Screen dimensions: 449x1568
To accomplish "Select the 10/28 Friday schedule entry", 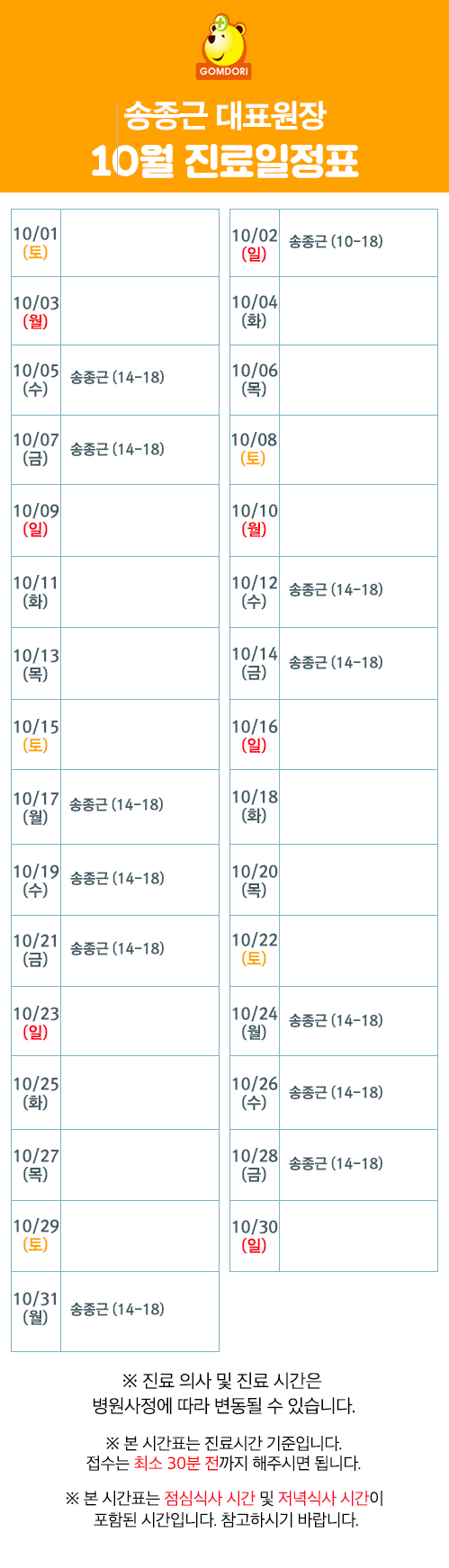I will coord(336,1163).
